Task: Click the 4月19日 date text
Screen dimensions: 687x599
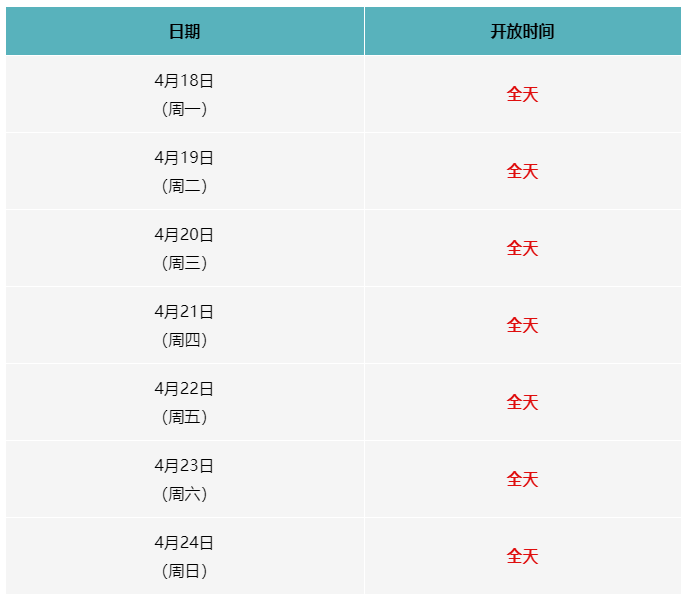Action: (x=184, y=158)
